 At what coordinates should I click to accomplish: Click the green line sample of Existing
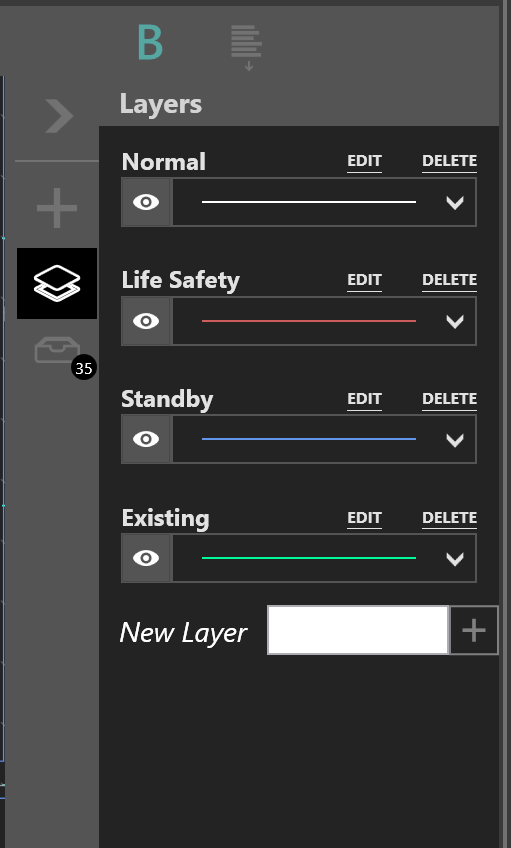[x=309, y=558]
